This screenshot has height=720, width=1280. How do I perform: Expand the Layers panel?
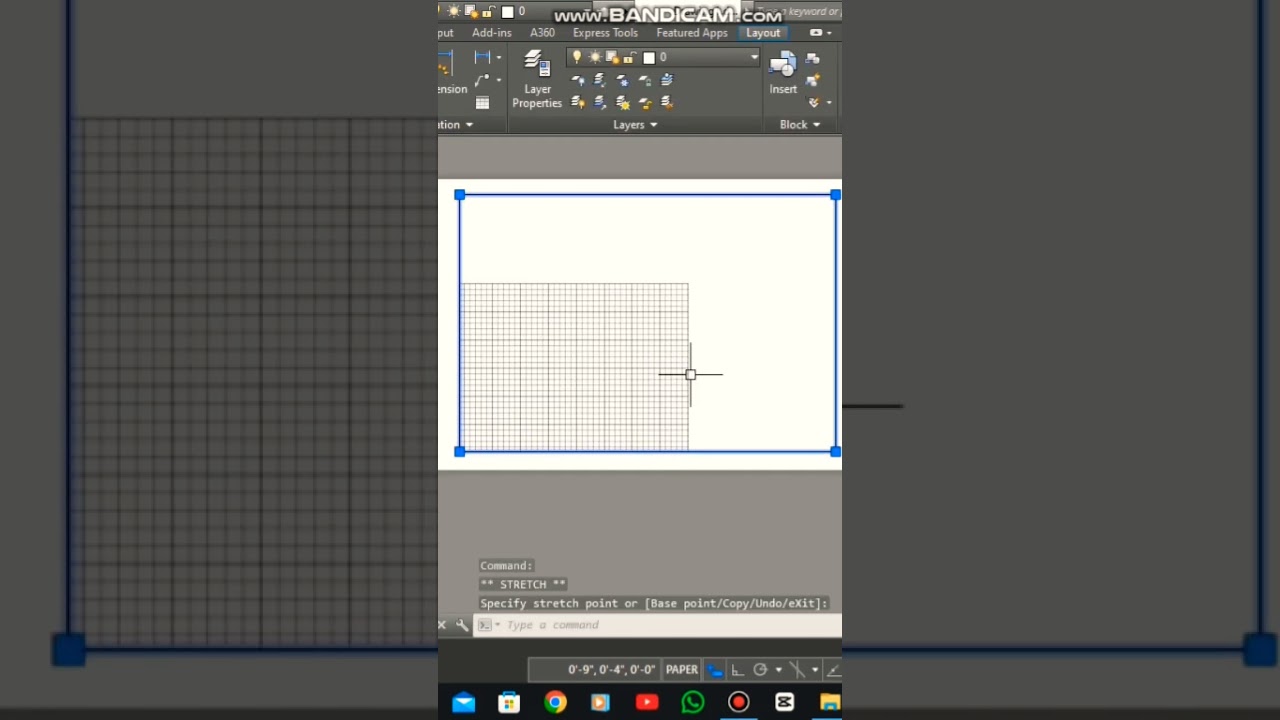tap(635, 125)
